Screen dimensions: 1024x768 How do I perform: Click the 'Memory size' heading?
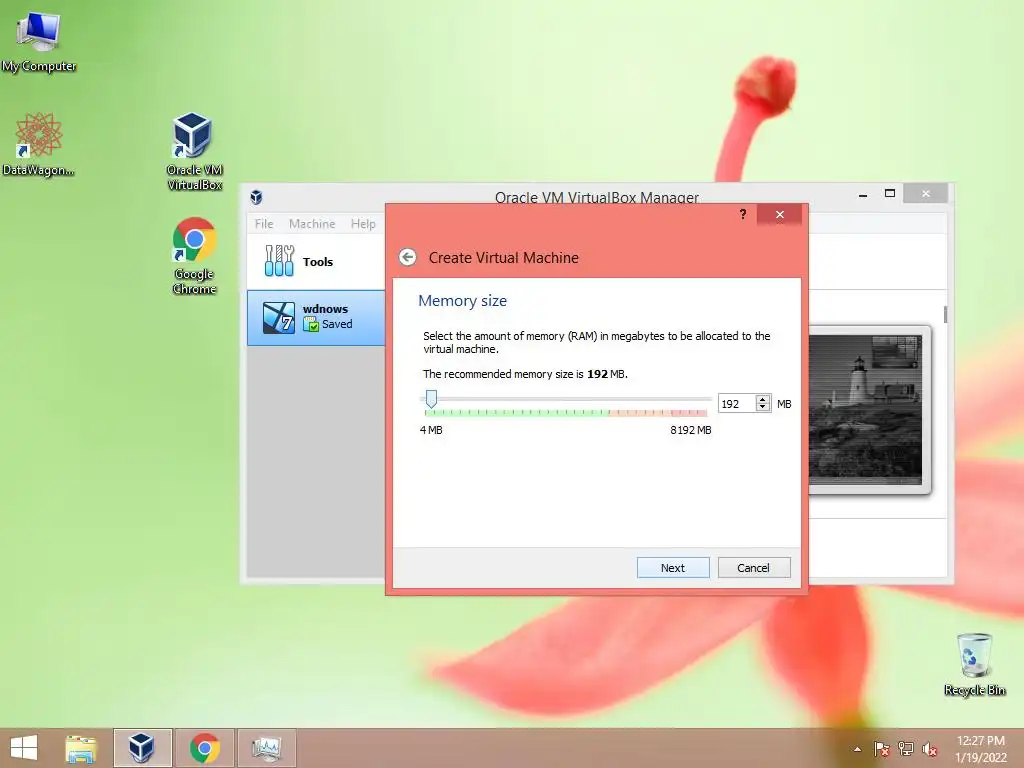[x=462, y=300]
